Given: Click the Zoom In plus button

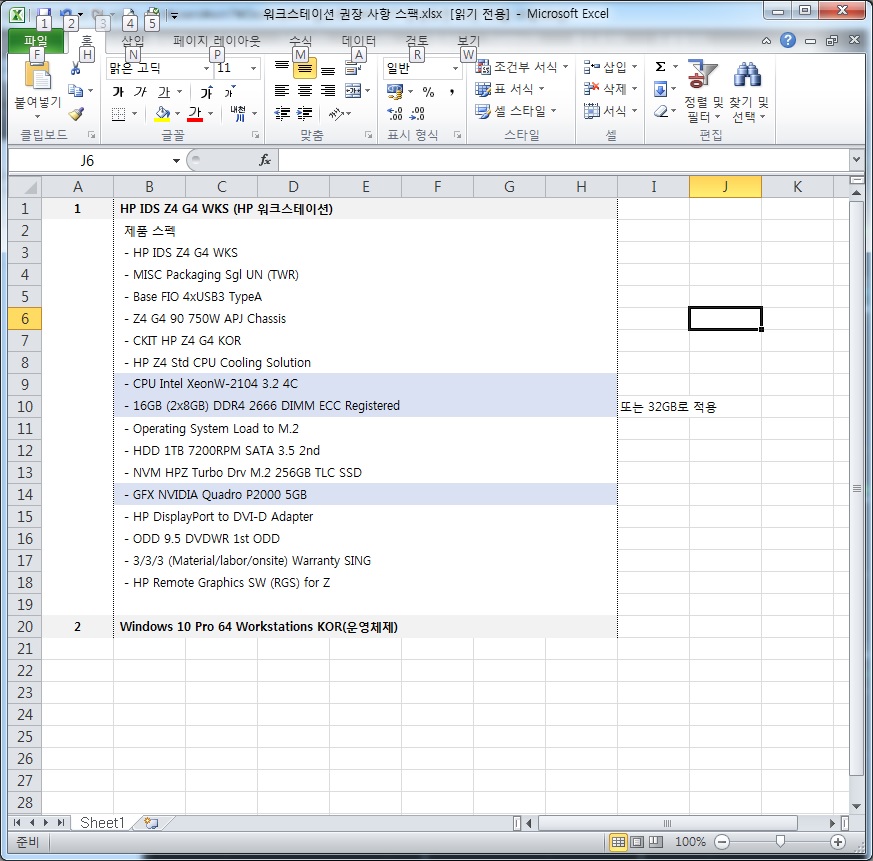Looking at the screenshot, I should (837, 842).
